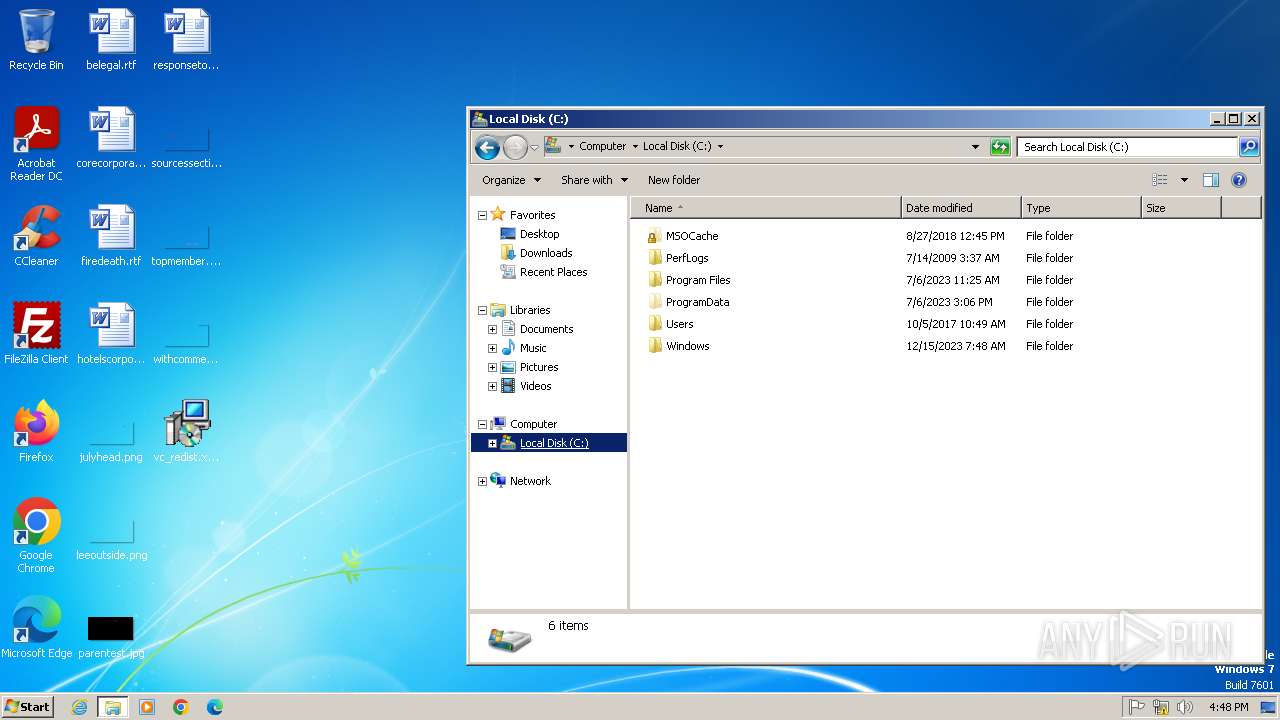
Task: Select the MSOCache folder
Action: pyautogui.click(x=692, y=236)
